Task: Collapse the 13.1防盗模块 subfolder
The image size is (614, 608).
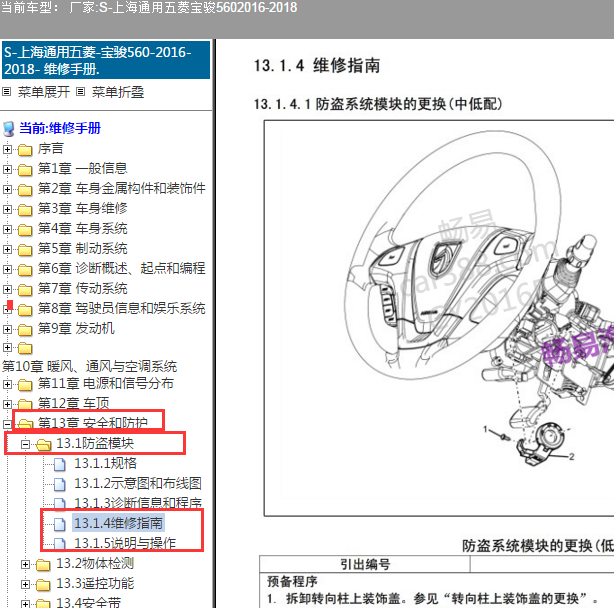Action: pos(25,444)
